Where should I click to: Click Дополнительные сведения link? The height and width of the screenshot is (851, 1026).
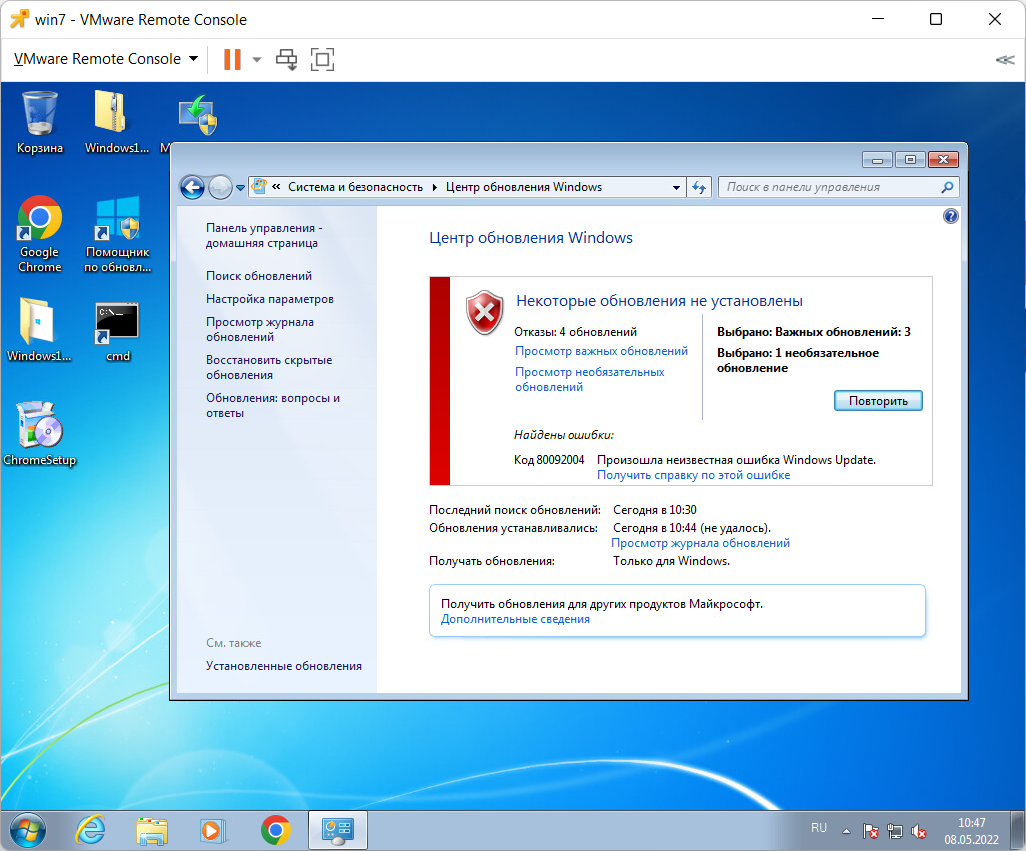point(515,619)
